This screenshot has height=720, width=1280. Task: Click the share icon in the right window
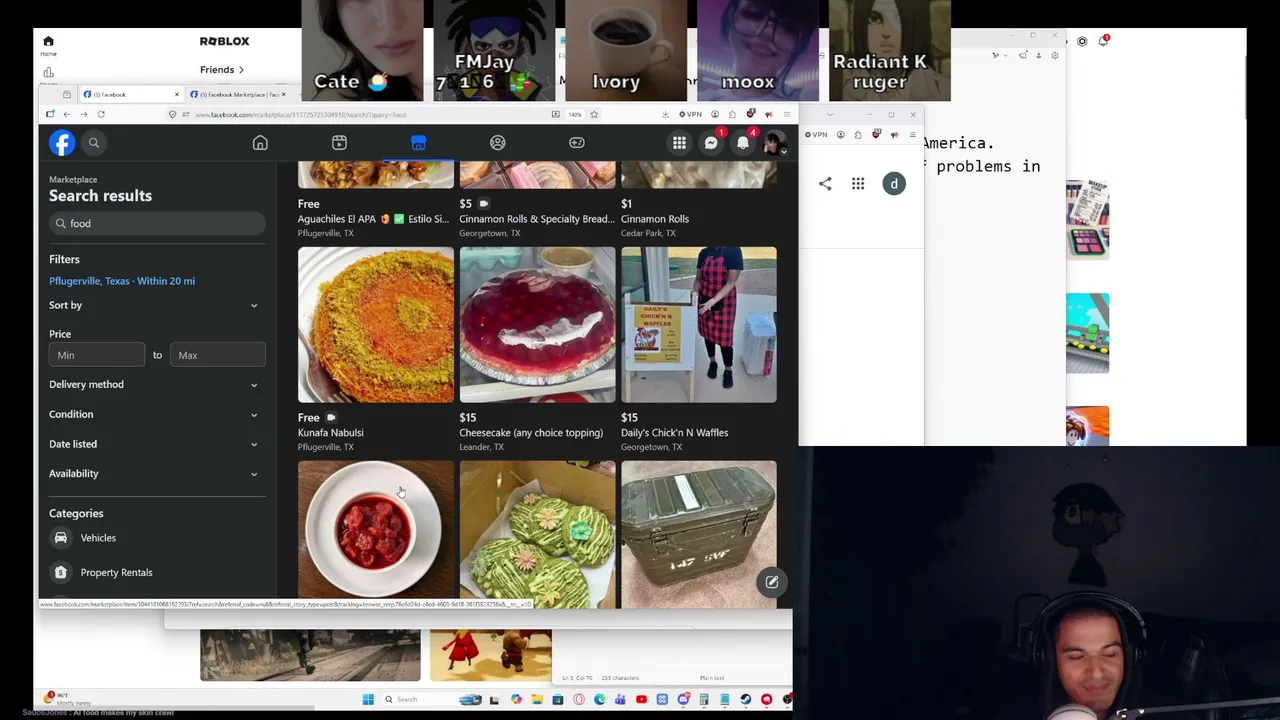pos(825,184)
